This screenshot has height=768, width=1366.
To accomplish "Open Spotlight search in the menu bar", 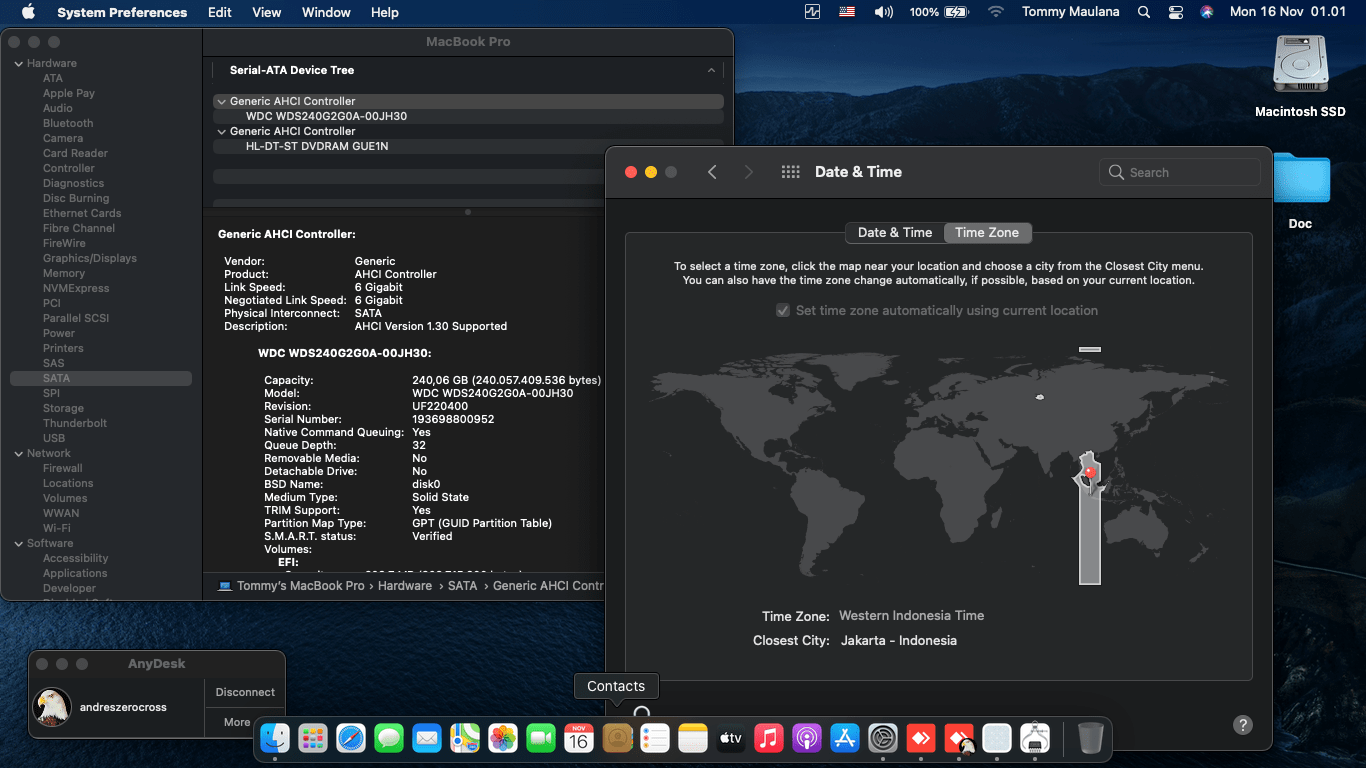I will 1144,12.
